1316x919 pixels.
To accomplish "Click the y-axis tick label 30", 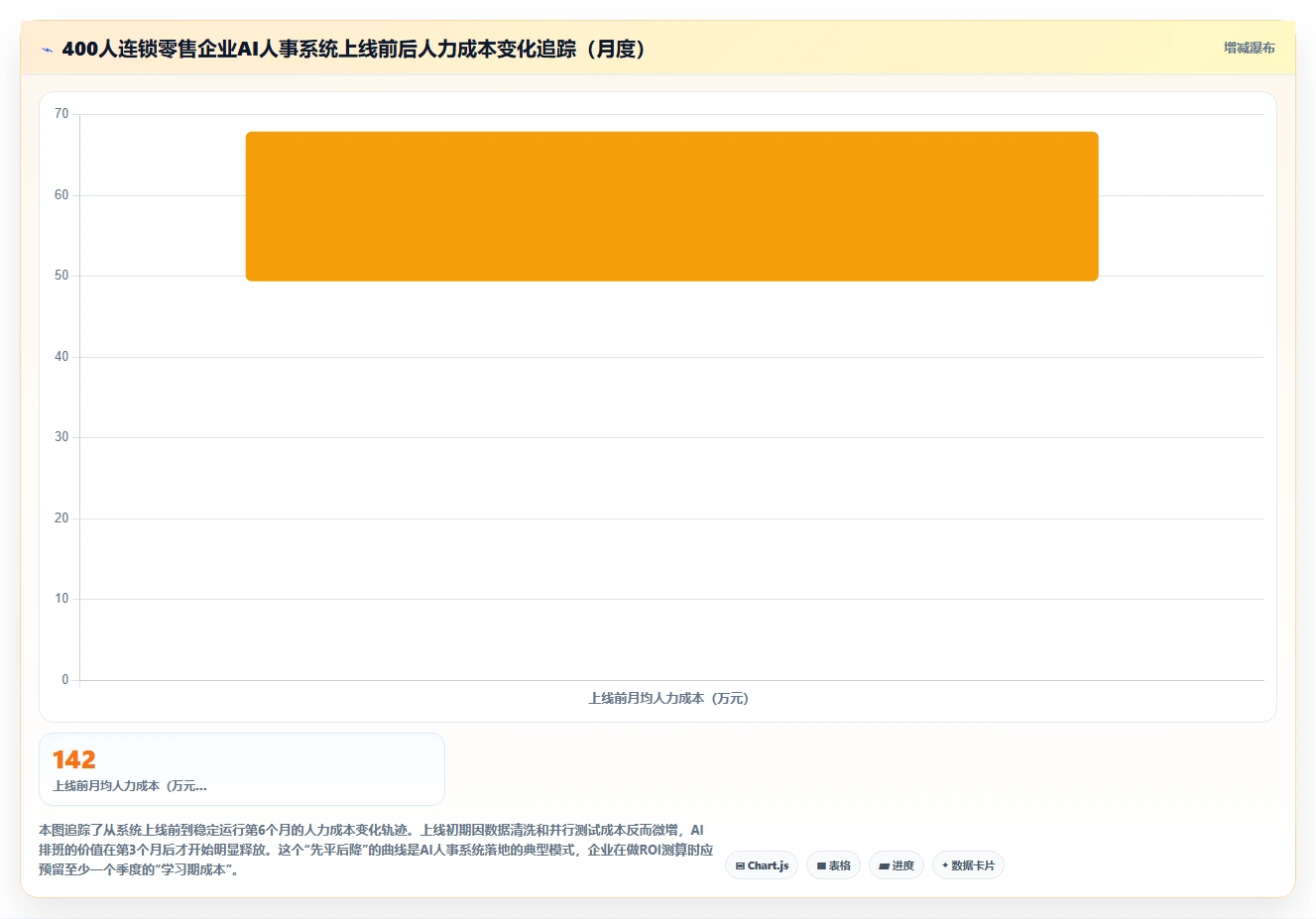I will tap(61, 437).
